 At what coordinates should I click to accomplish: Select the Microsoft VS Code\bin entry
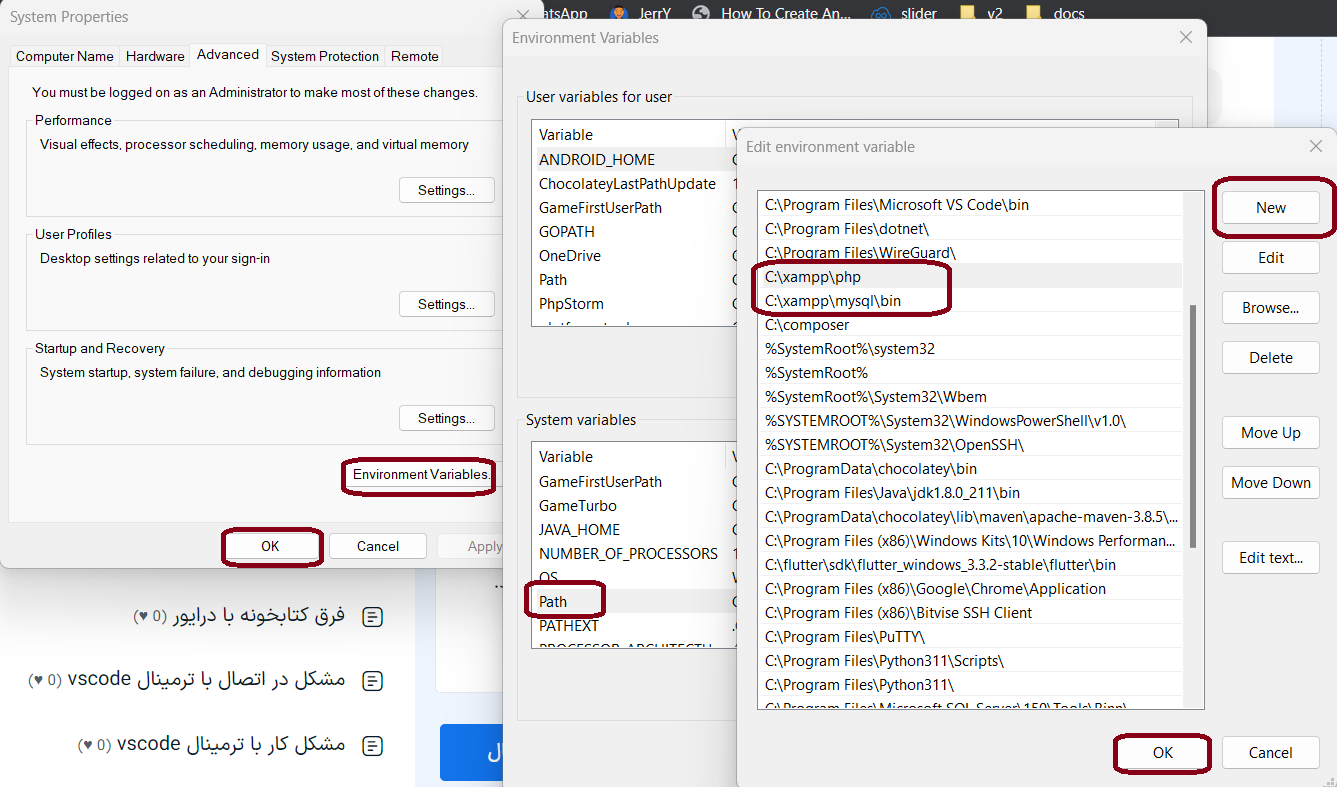click(x=969, y=204)
